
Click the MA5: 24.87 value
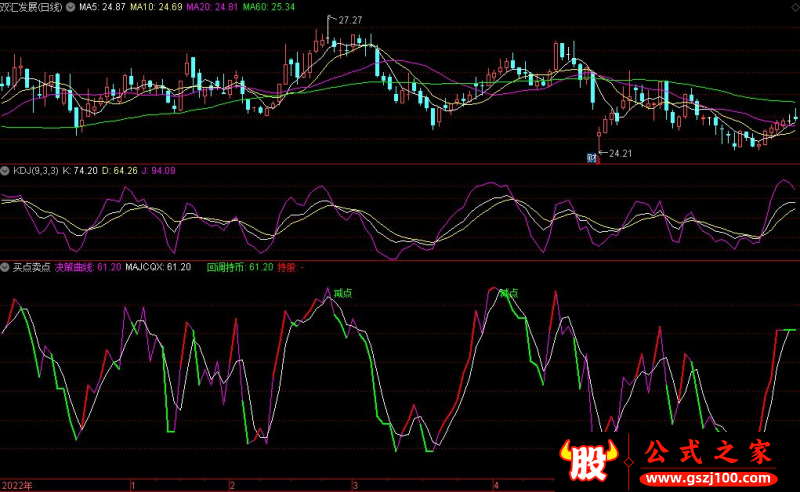pyautogui.click(x=102, y=7)
